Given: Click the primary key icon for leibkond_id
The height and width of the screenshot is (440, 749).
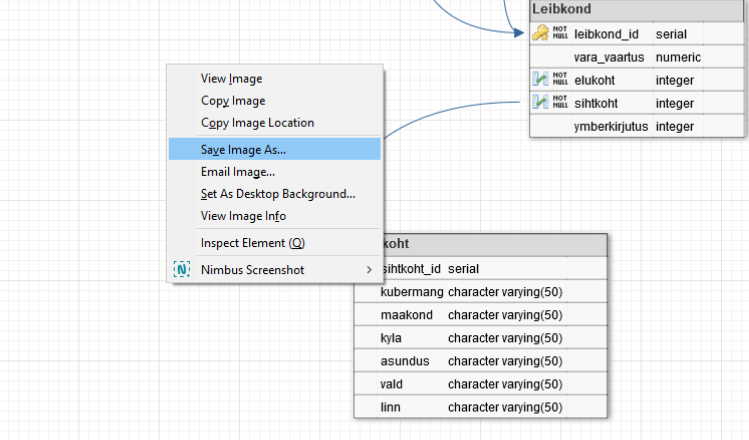Looking at the screenshot, I should point(540,33).
